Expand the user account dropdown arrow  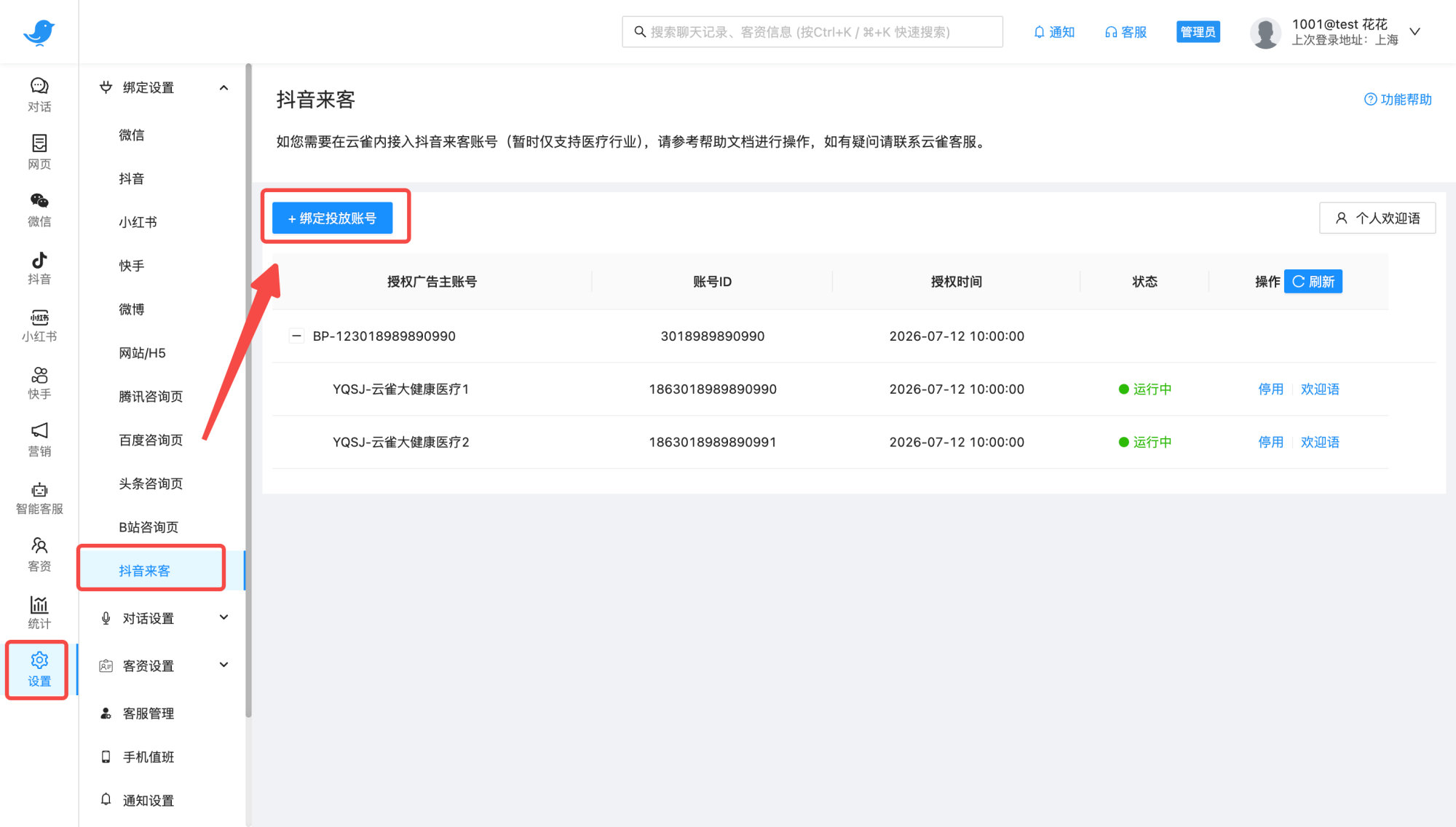tap(1415, 31)
